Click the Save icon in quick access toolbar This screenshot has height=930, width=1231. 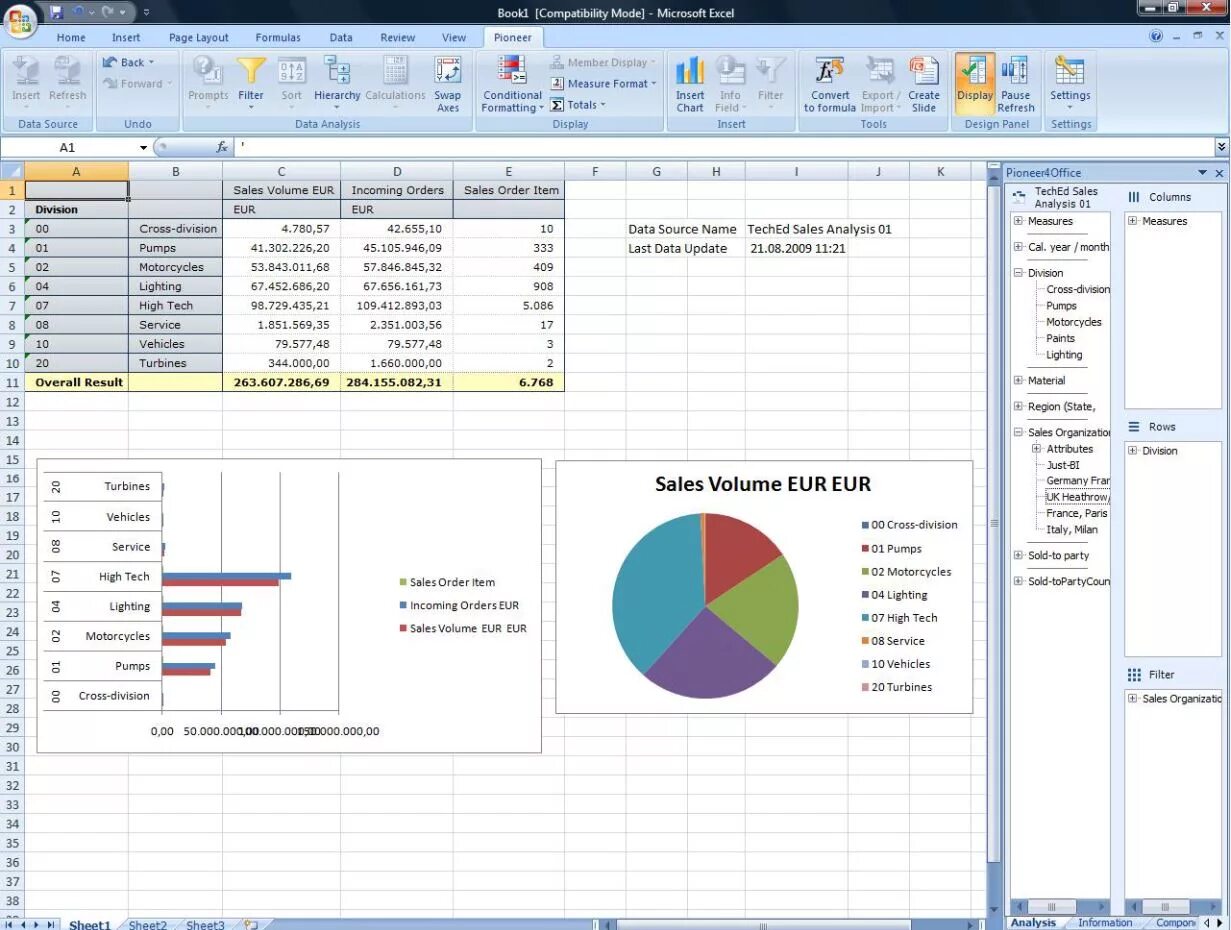56,12
